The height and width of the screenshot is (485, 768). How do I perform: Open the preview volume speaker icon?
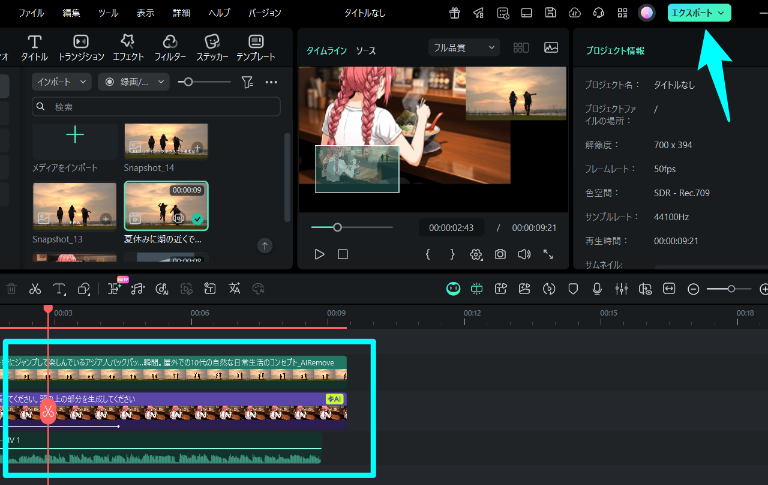[x=524, y=254]
